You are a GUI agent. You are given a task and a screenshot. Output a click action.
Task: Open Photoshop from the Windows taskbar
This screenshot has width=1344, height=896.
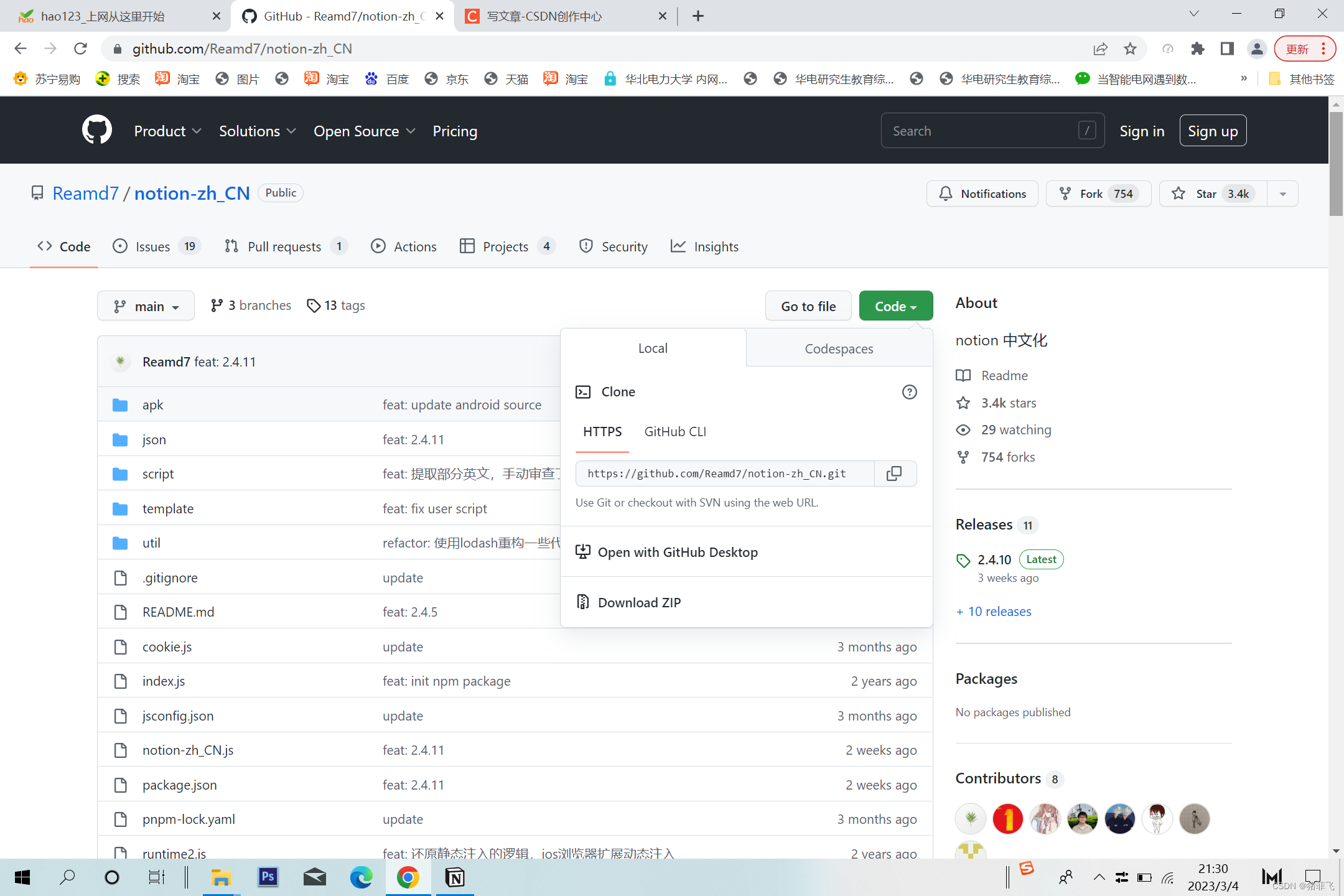coord(268,877)
